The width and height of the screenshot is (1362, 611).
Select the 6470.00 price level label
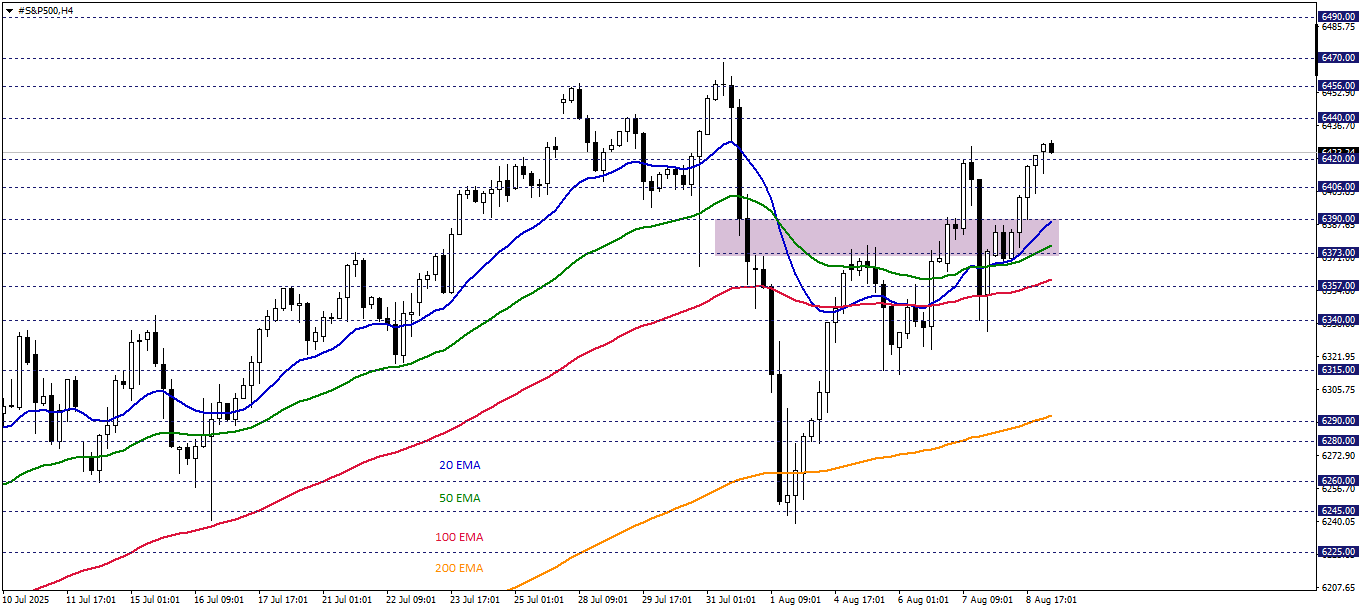click(1338, 58)
